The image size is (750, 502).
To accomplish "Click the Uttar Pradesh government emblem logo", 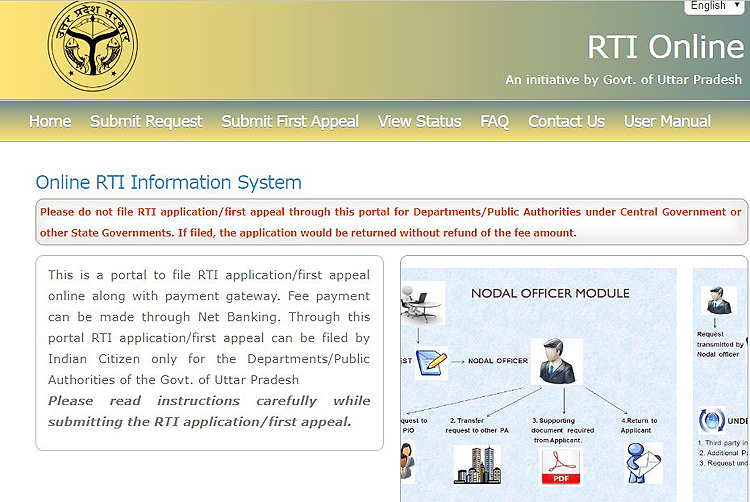I will (x=92, y=46).
